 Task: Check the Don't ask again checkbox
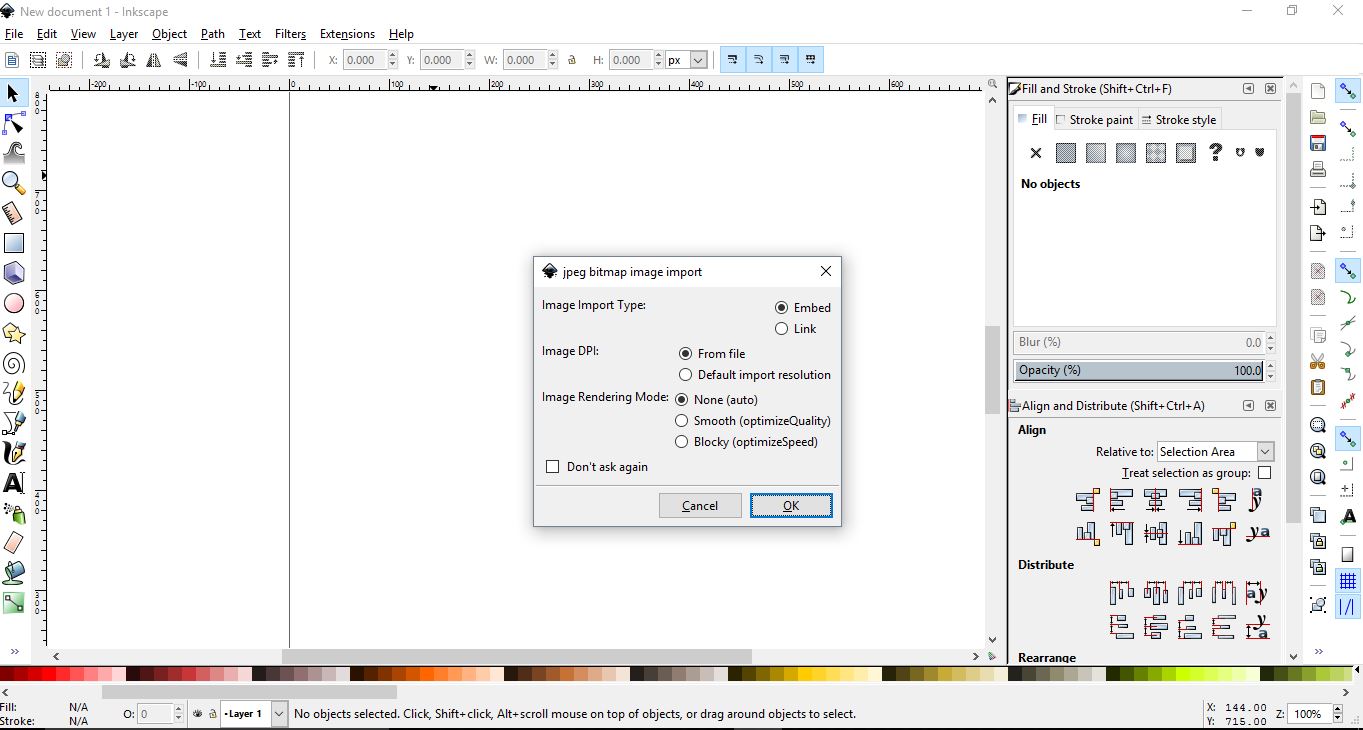(x=553, y=467)
